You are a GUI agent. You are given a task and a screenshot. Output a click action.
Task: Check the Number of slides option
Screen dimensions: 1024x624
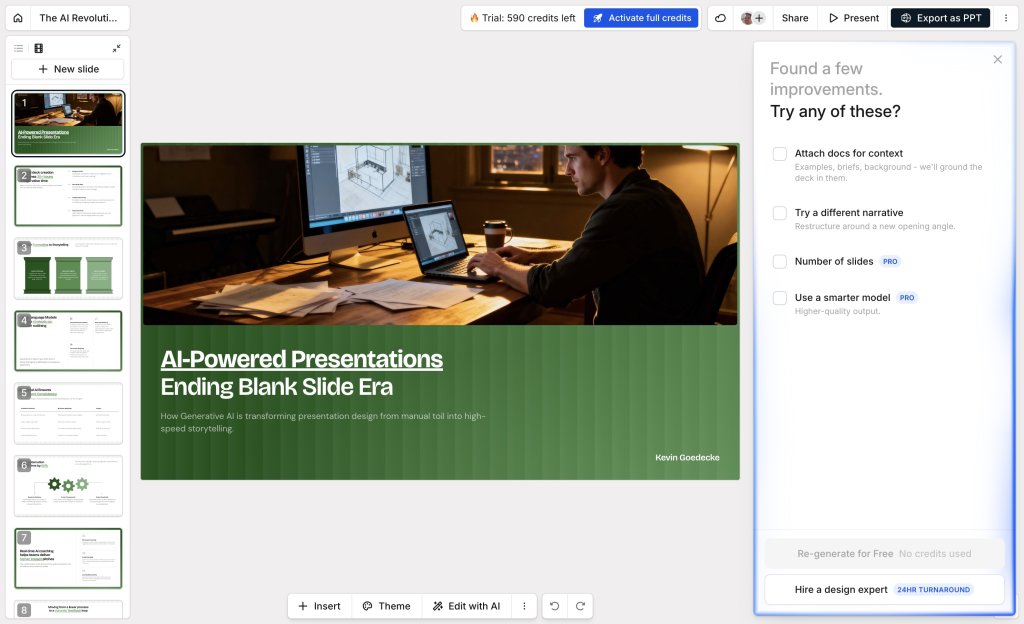[780, 262]
